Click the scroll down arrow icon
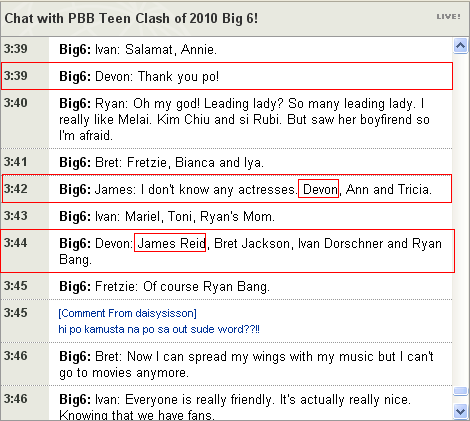 [x=461, y=411]
